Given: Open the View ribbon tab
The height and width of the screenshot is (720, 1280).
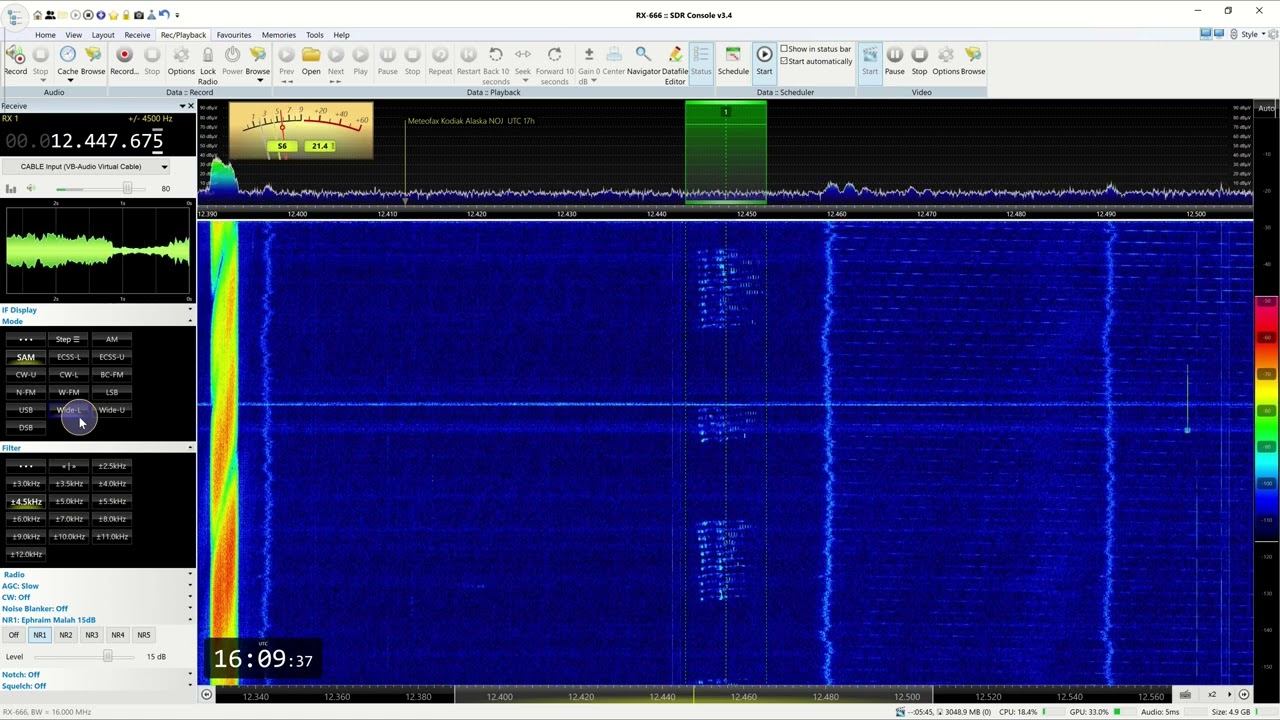Looking at the screenshot, I should (x=74, y=35).
